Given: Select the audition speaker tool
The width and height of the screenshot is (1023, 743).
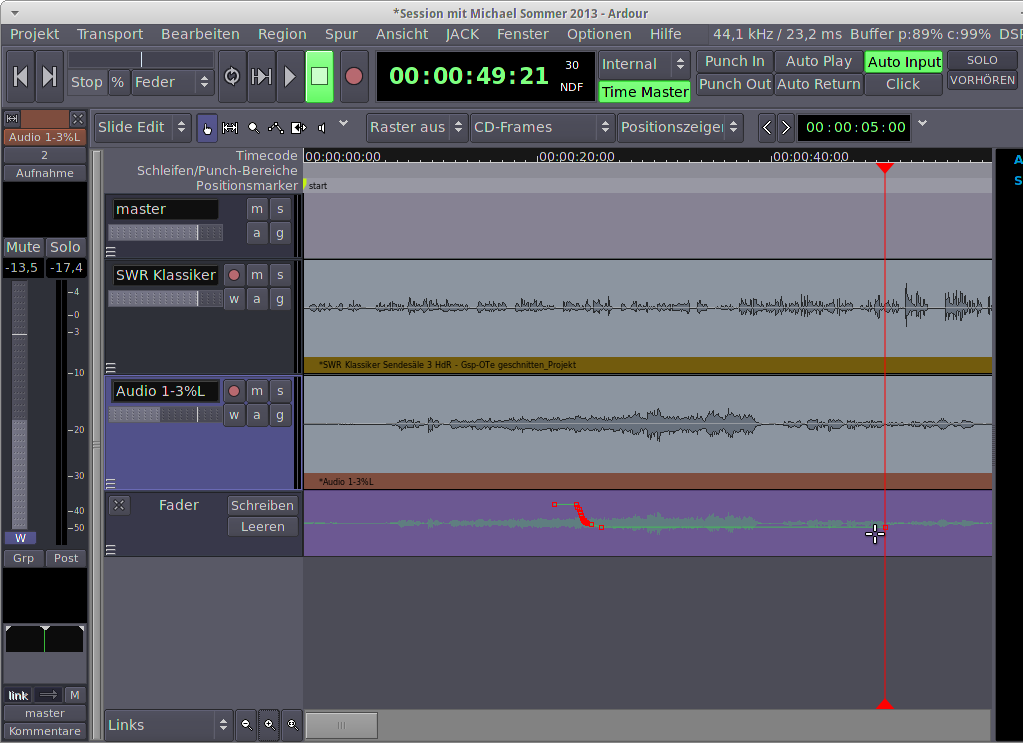Looking at the screenshot, I should pos(322,127).
